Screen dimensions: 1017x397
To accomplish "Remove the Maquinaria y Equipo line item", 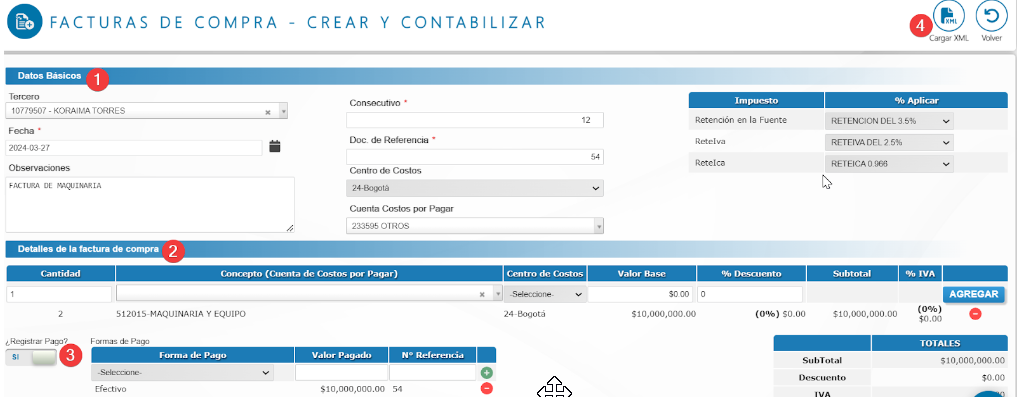I will pos(975,314).
